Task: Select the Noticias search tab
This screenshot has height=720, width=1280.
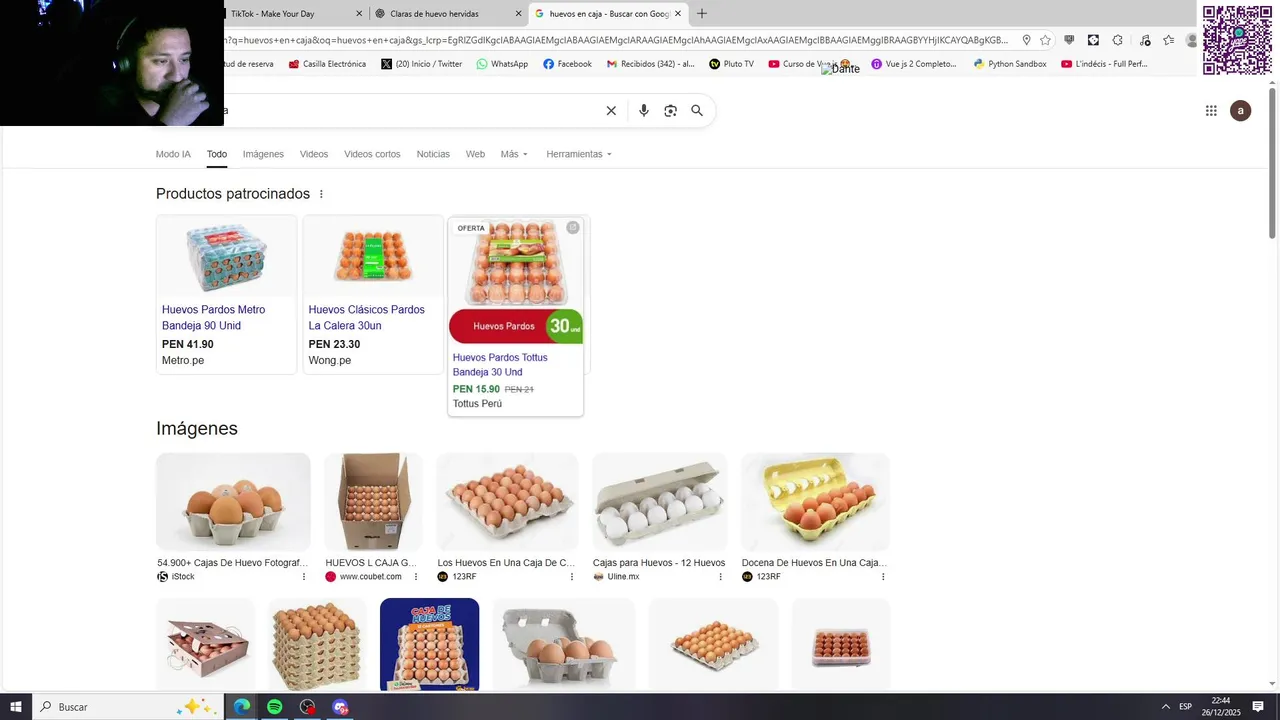Action: (433, 154)
